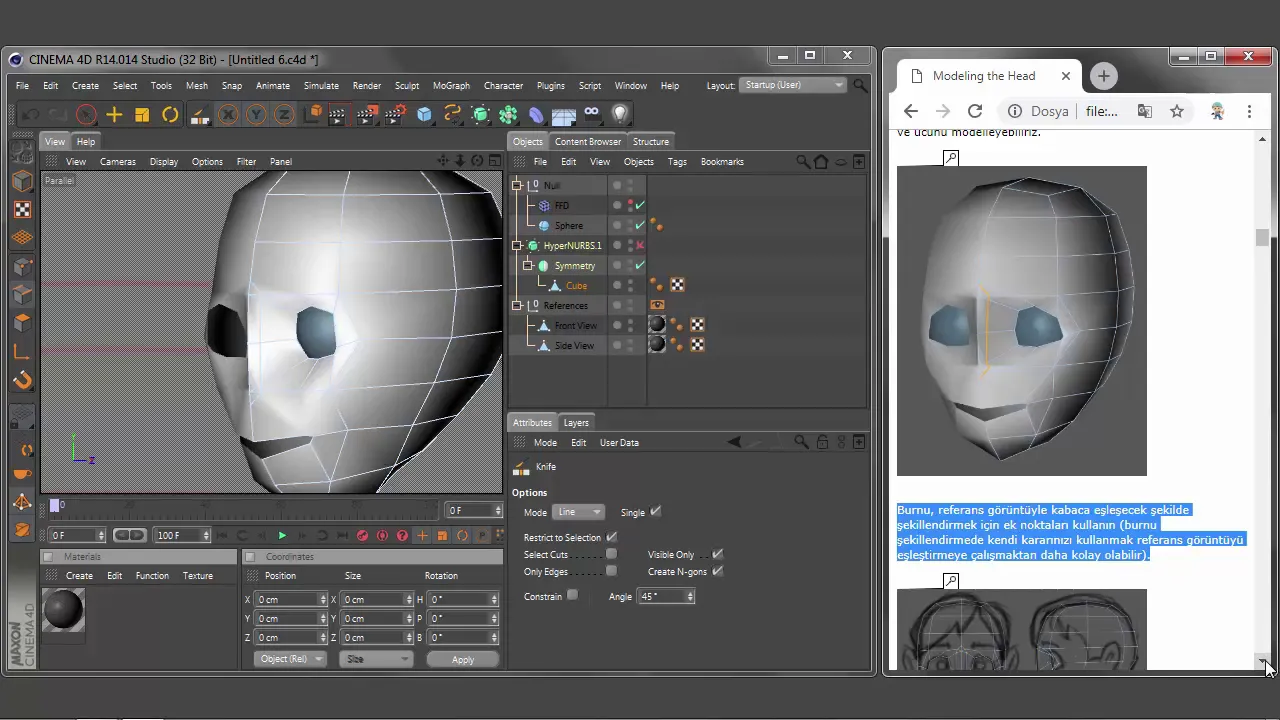Image resolution: width=1280 pixels, height=720 pixels.
Task: Collapse the References hierarchy
Action: 518,305
